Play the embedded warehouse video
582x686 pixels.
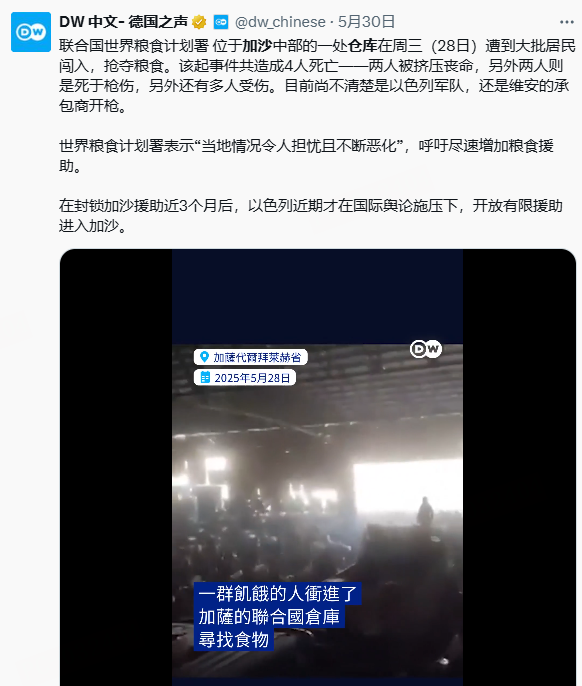point(317,468)
